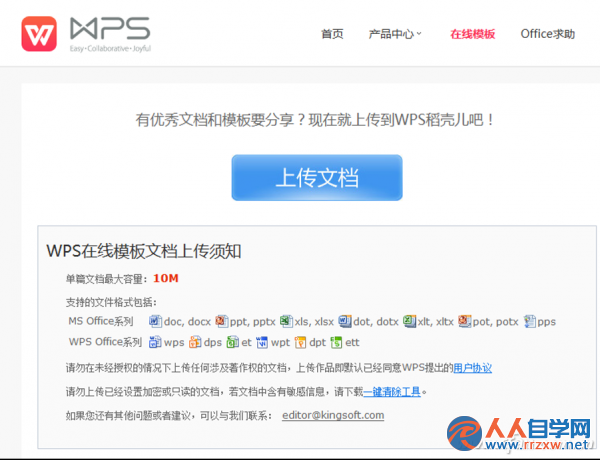Click the wpt template format icon

tap(262, 342)
